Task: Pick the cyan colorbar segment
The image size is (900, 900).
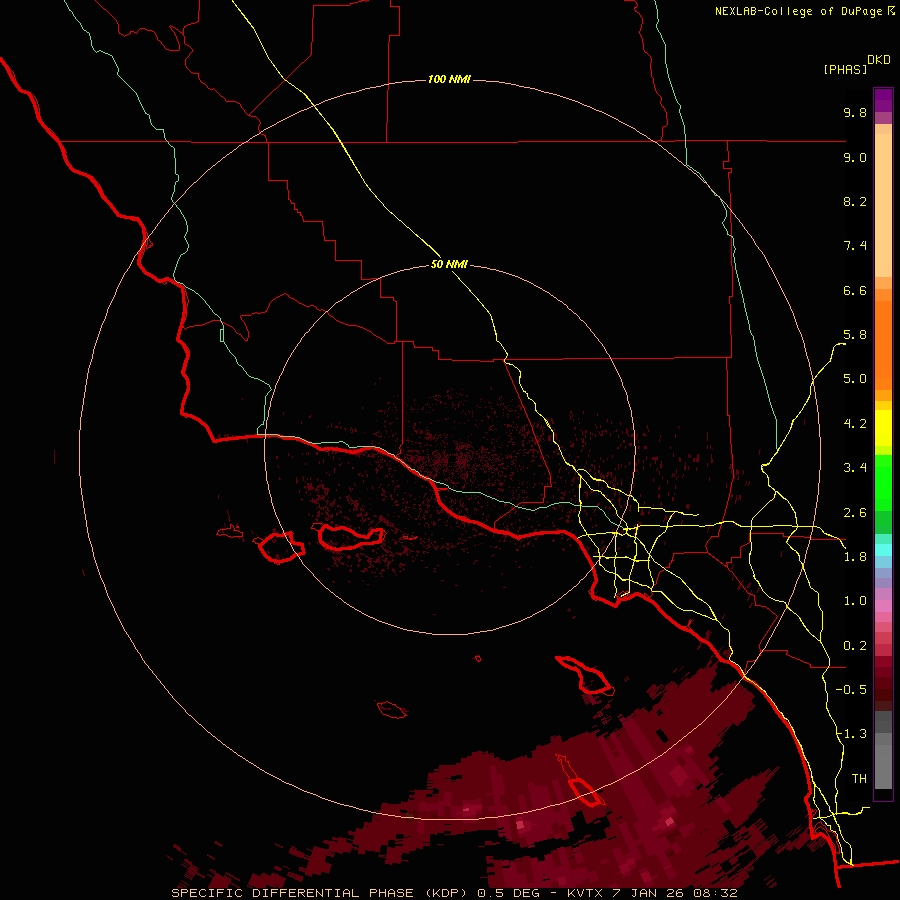Action: click(x=883, y=550)
